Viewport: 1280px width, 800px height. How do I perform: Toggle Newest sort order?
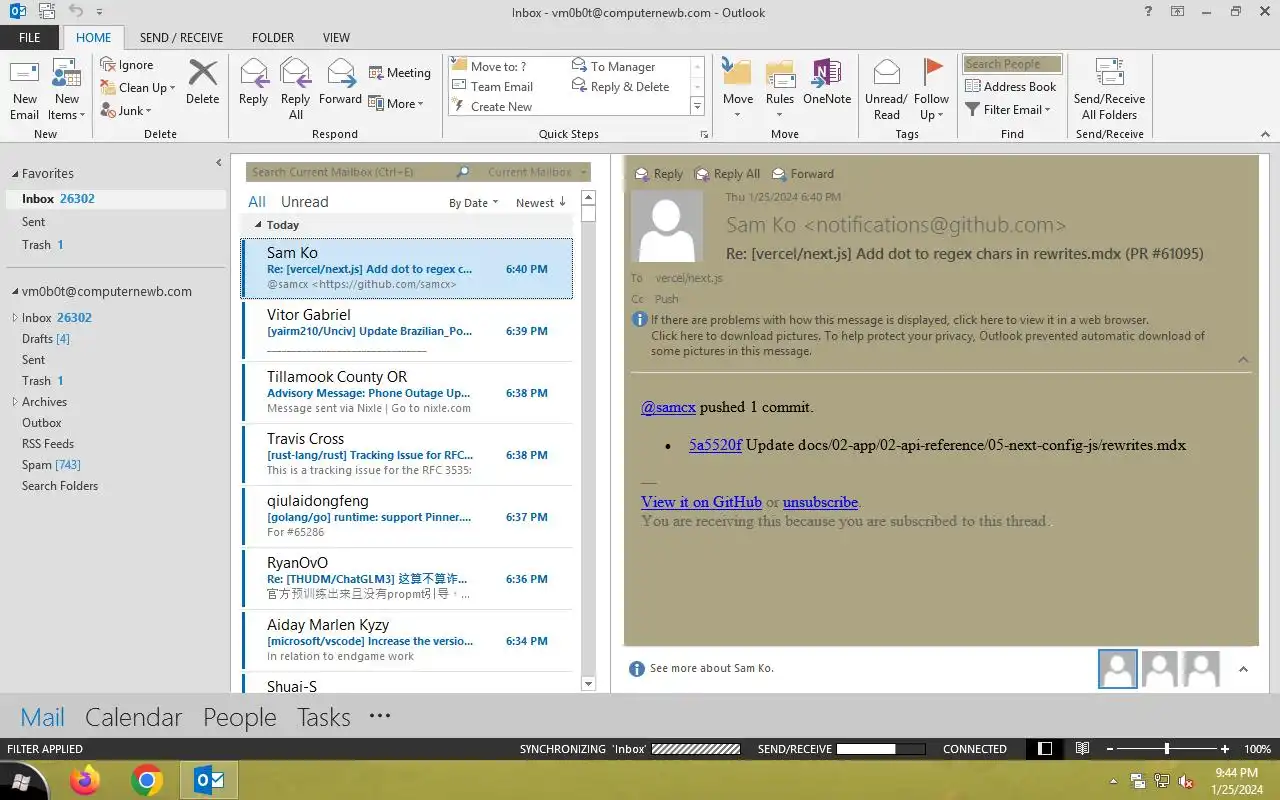[x=541, y=203]
